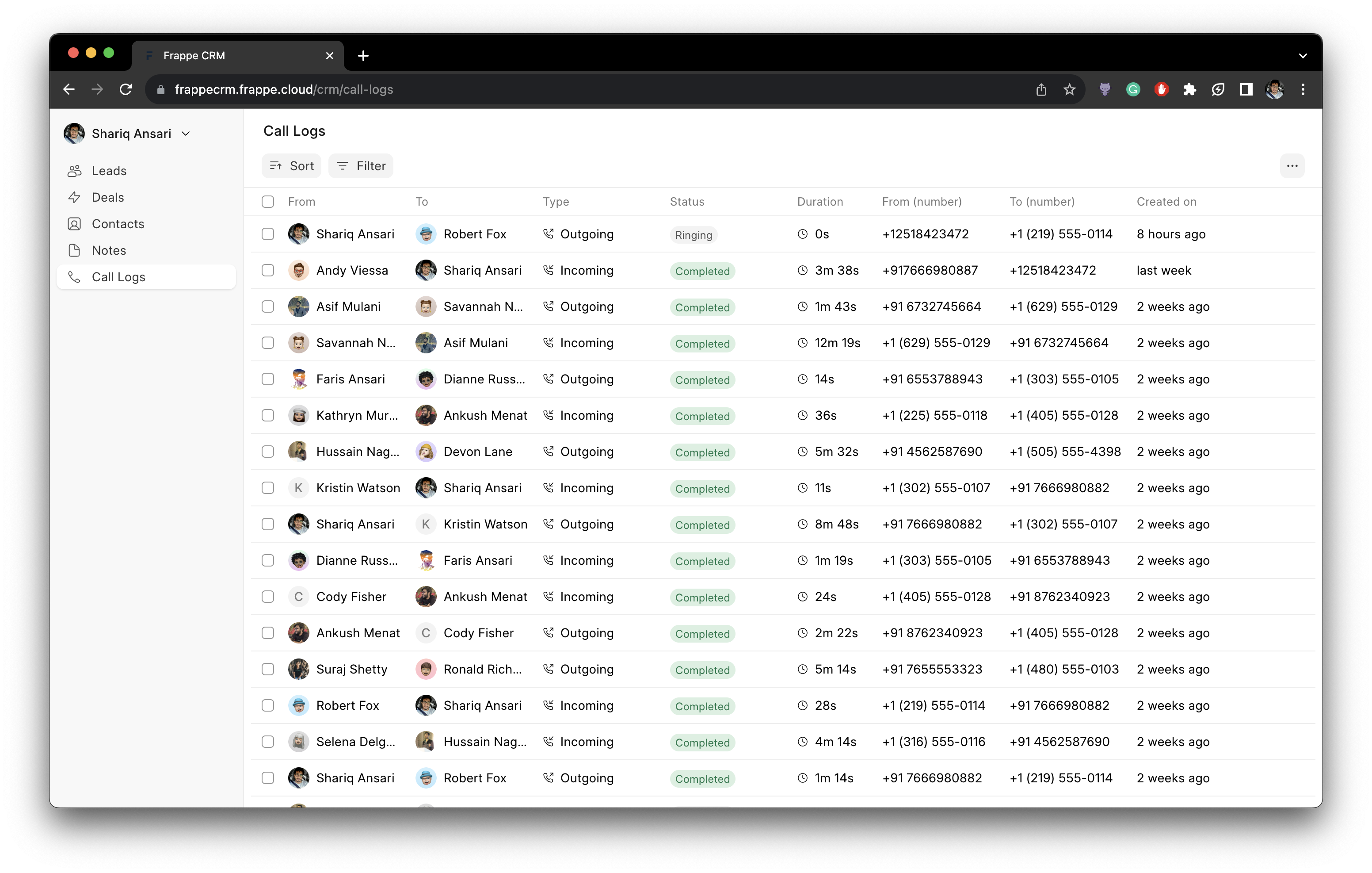
Task: Open the Sort options
Action: [291, 165]
